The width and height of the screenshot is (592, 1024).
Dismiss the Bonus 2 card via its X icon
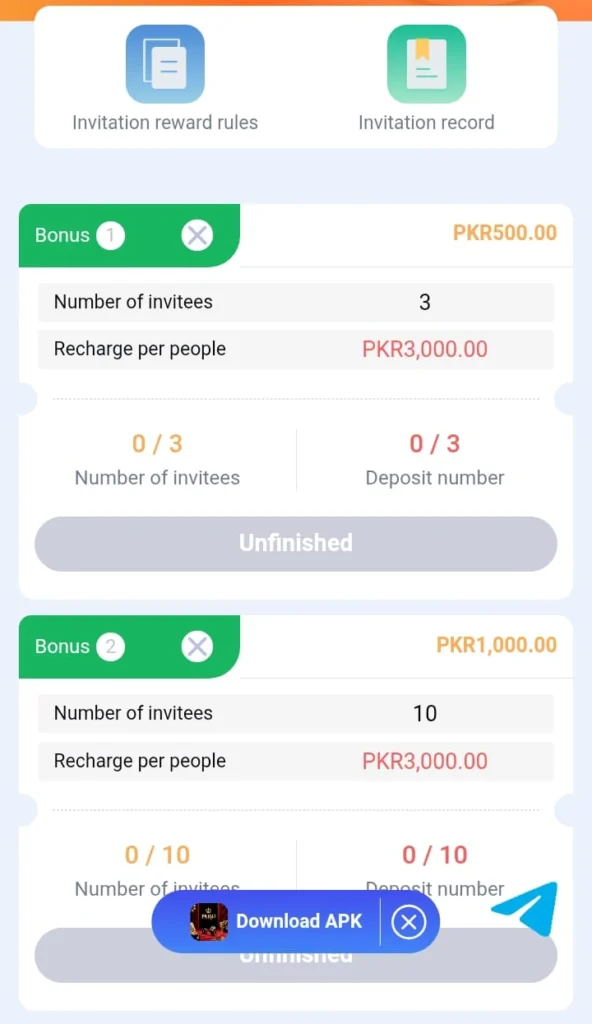pyautogui.click(x=197, y=647)
